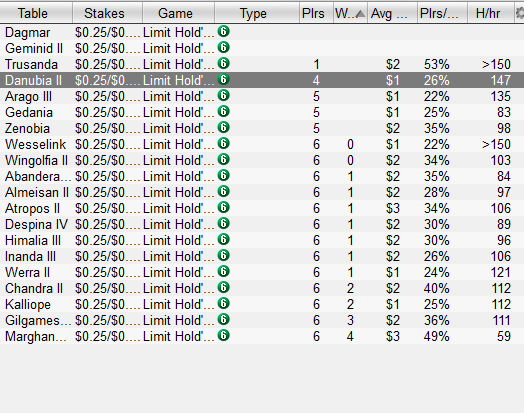Image resolution: width=524 pixels, height=413 pixels.
Task: Toggle sort arrow on the W.. waiting column
Action: (360, 14)
